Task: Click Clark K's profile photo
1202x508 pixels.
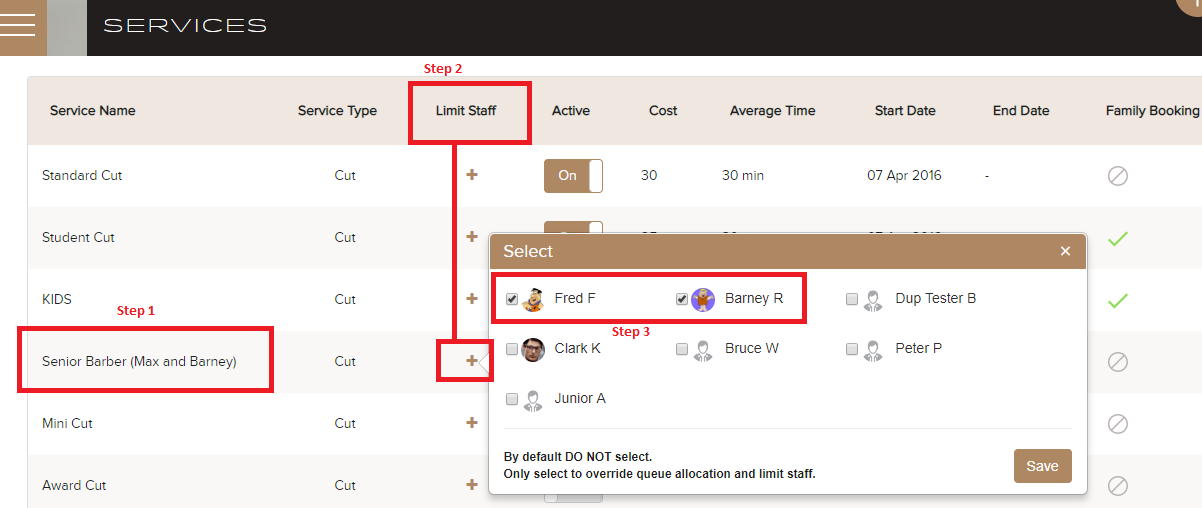Action: [533, 349]
